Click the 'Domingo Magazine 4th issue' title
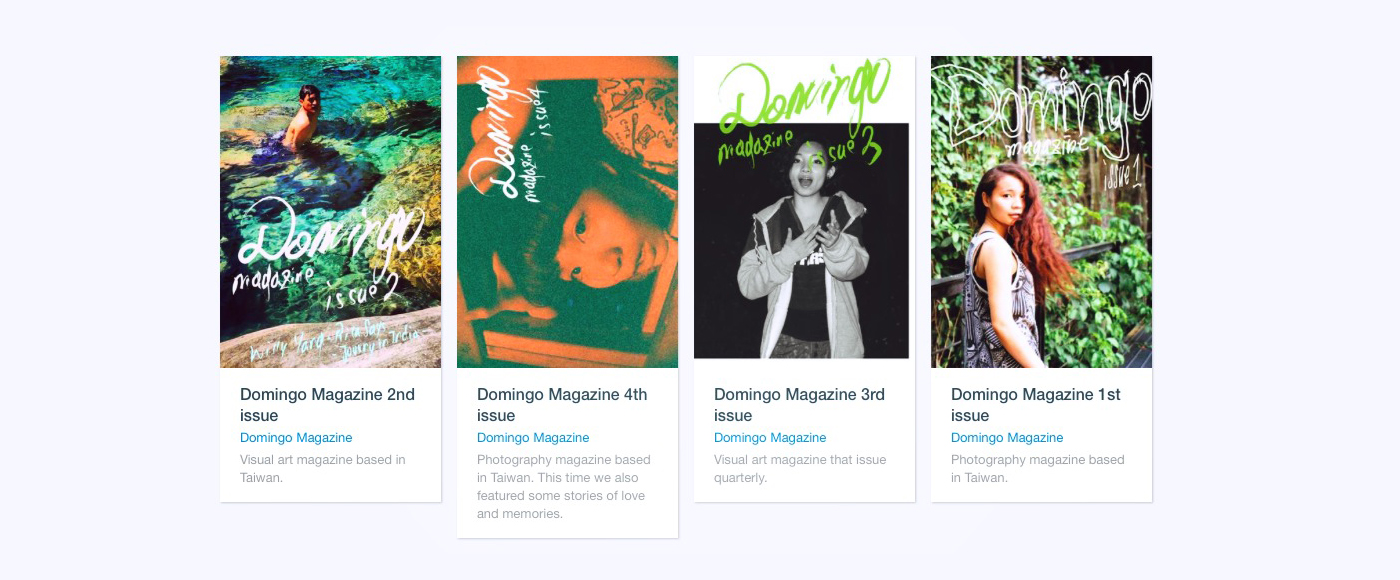This screenshot has height=580, width=1400. 562,405
